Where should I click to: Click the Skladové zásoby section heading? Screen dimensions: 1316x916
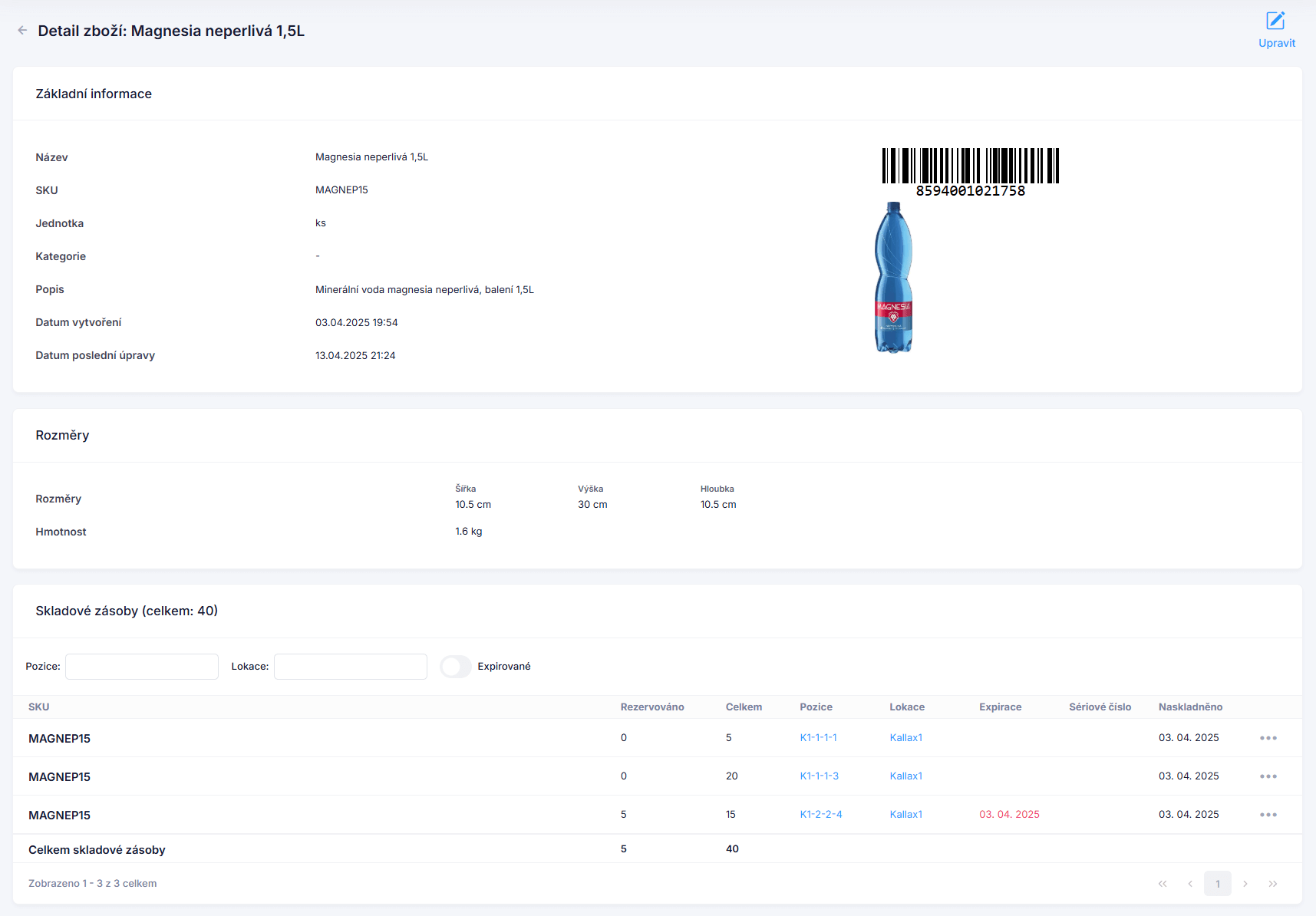(x=127, y=611)
